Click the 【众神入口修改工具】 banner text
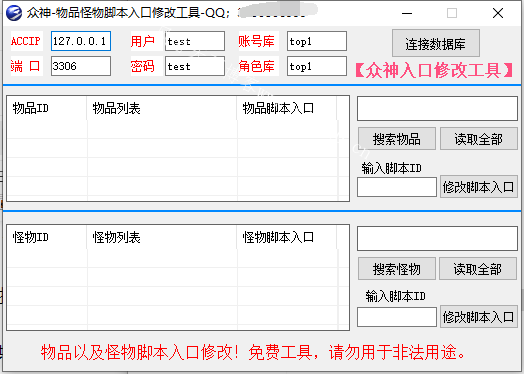The width and height of the screenshot is (524, 374). tap(434, 70)
